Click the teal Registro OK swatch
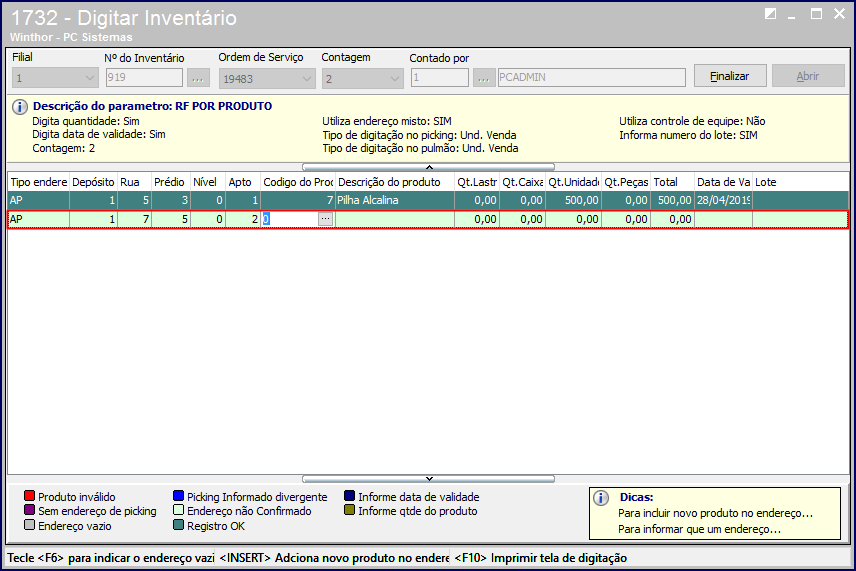 [179, 525]
